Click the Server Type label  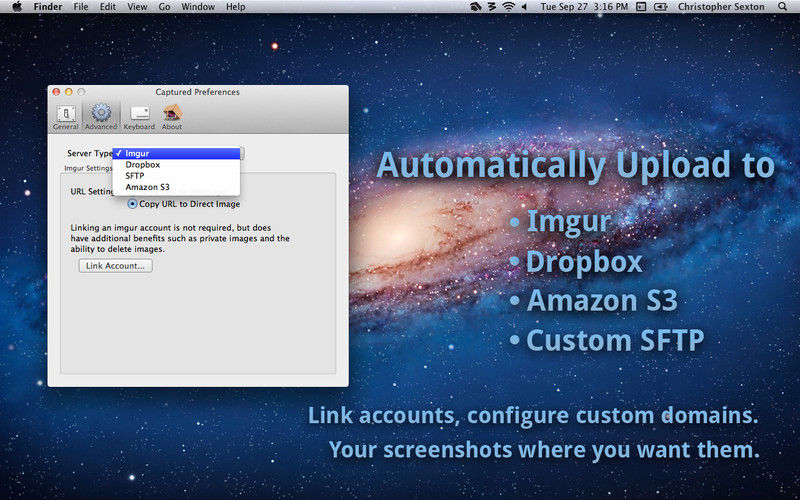click(89, 153)
